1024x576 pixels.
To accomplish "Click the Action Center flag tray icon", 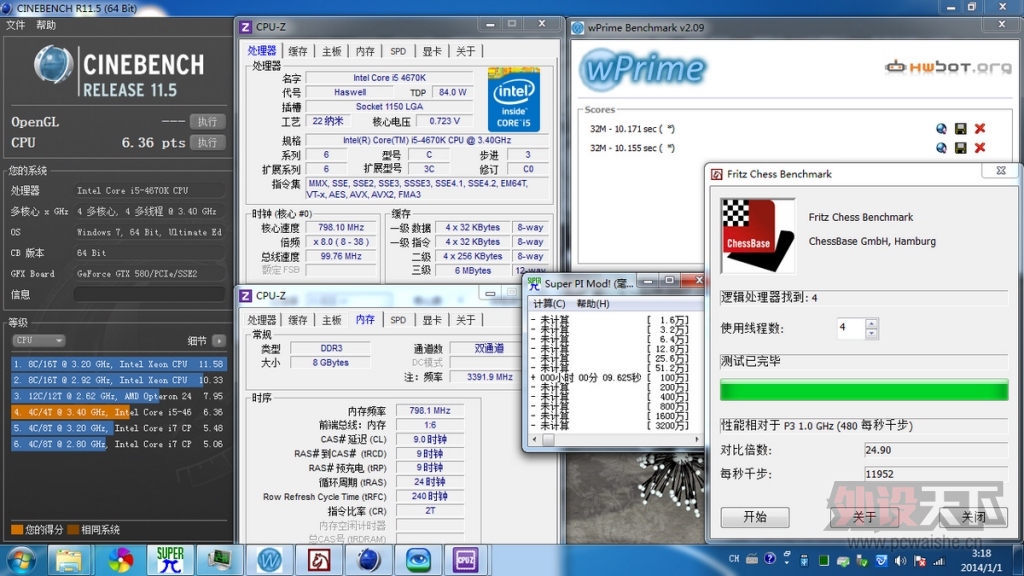I will point(920,560).
